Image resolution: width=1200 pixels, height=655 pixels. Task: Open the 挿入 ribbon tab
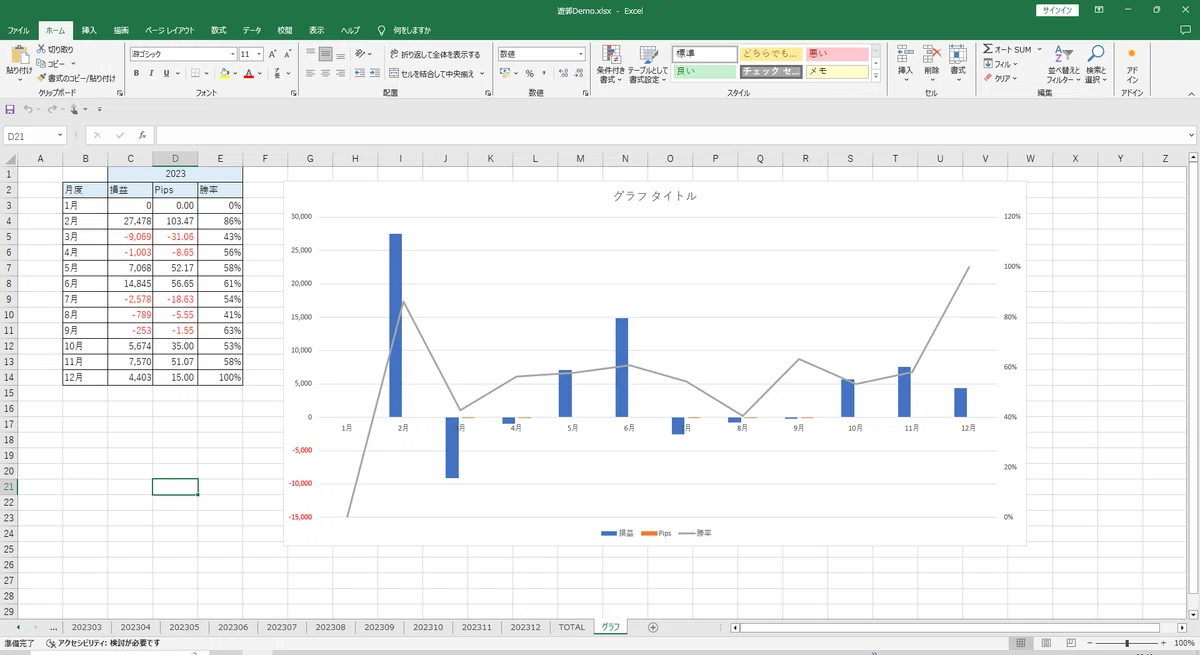coord(89,31)
